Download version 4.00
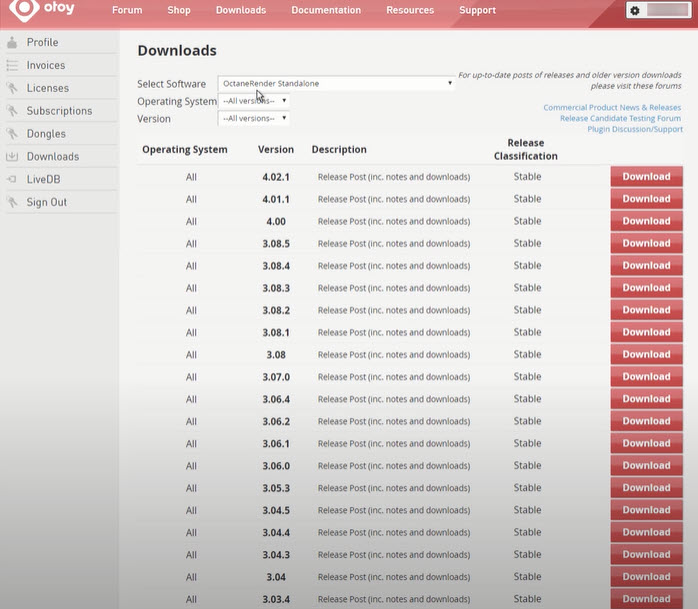 pyautogui.click(x=646, y=221)
